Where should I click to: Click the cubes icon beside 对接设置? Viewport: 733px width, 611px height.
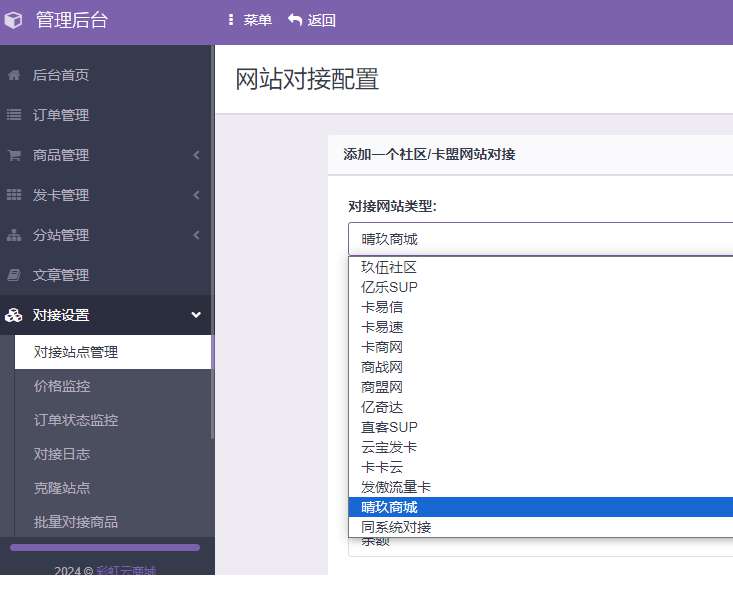click(x=14, y=315)
